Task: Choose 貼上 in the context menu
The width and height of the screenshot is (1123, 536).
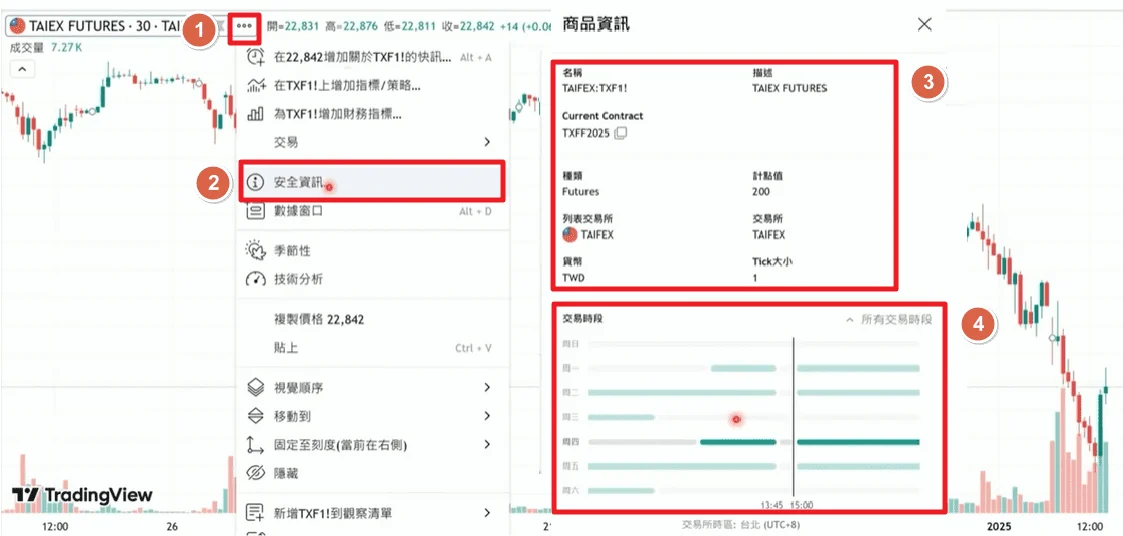Action: tap(372, 348)
